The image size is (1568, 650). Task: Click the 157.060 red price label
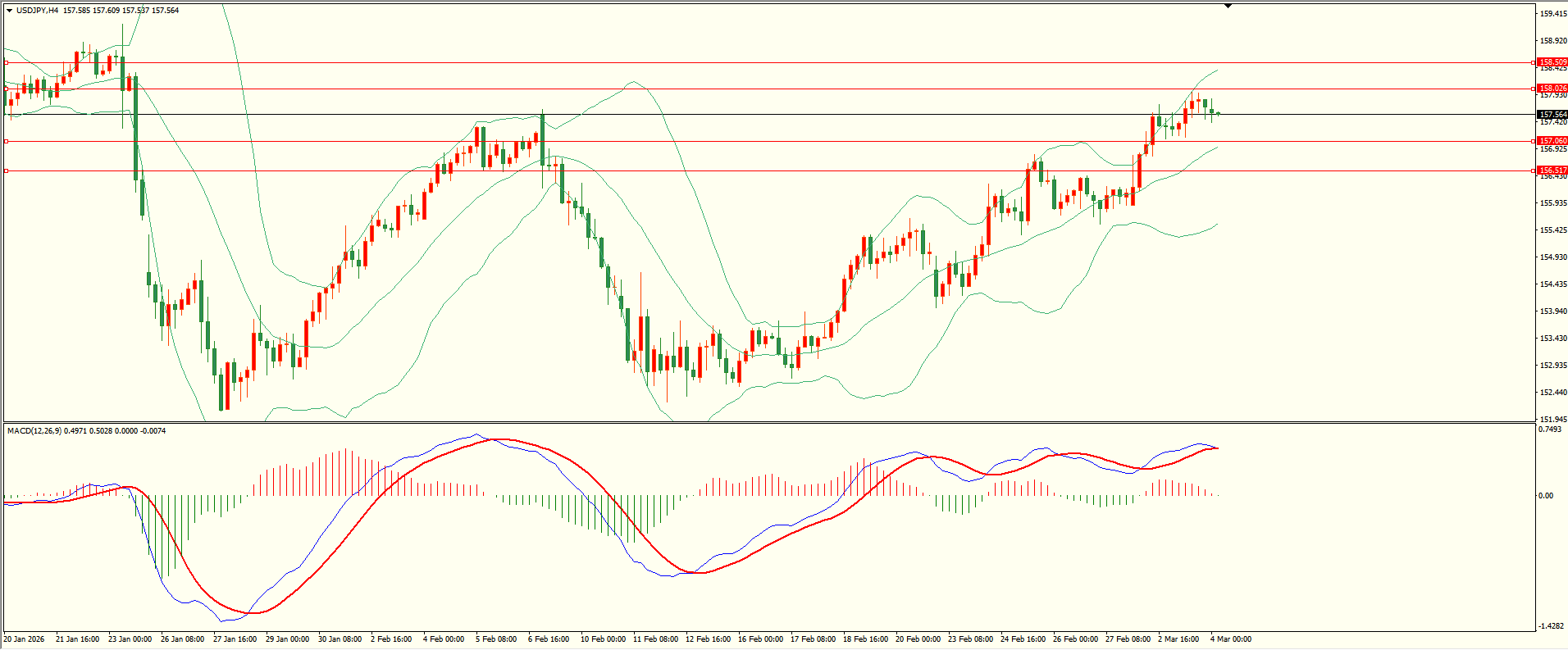[1552, 141]
